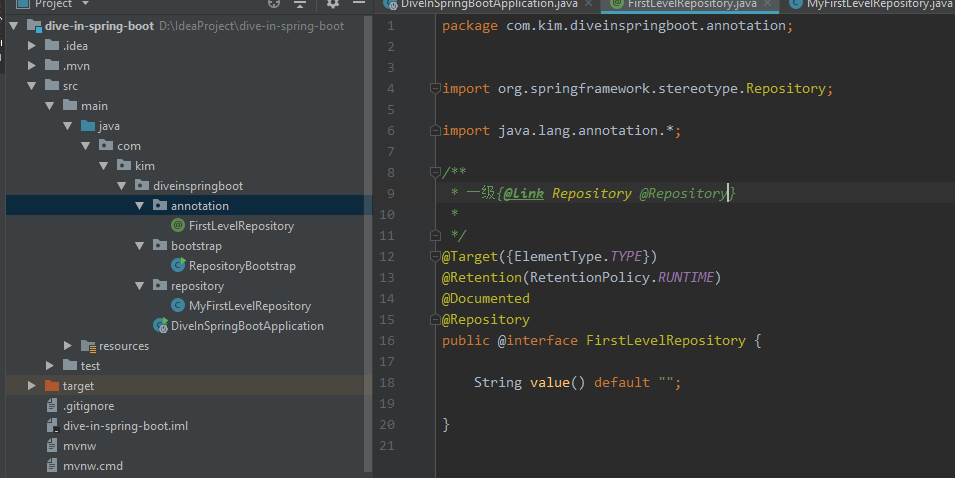The image size is (955, 478).
Task: Hide the Project tool window with minimize icon
Action: 357,4
